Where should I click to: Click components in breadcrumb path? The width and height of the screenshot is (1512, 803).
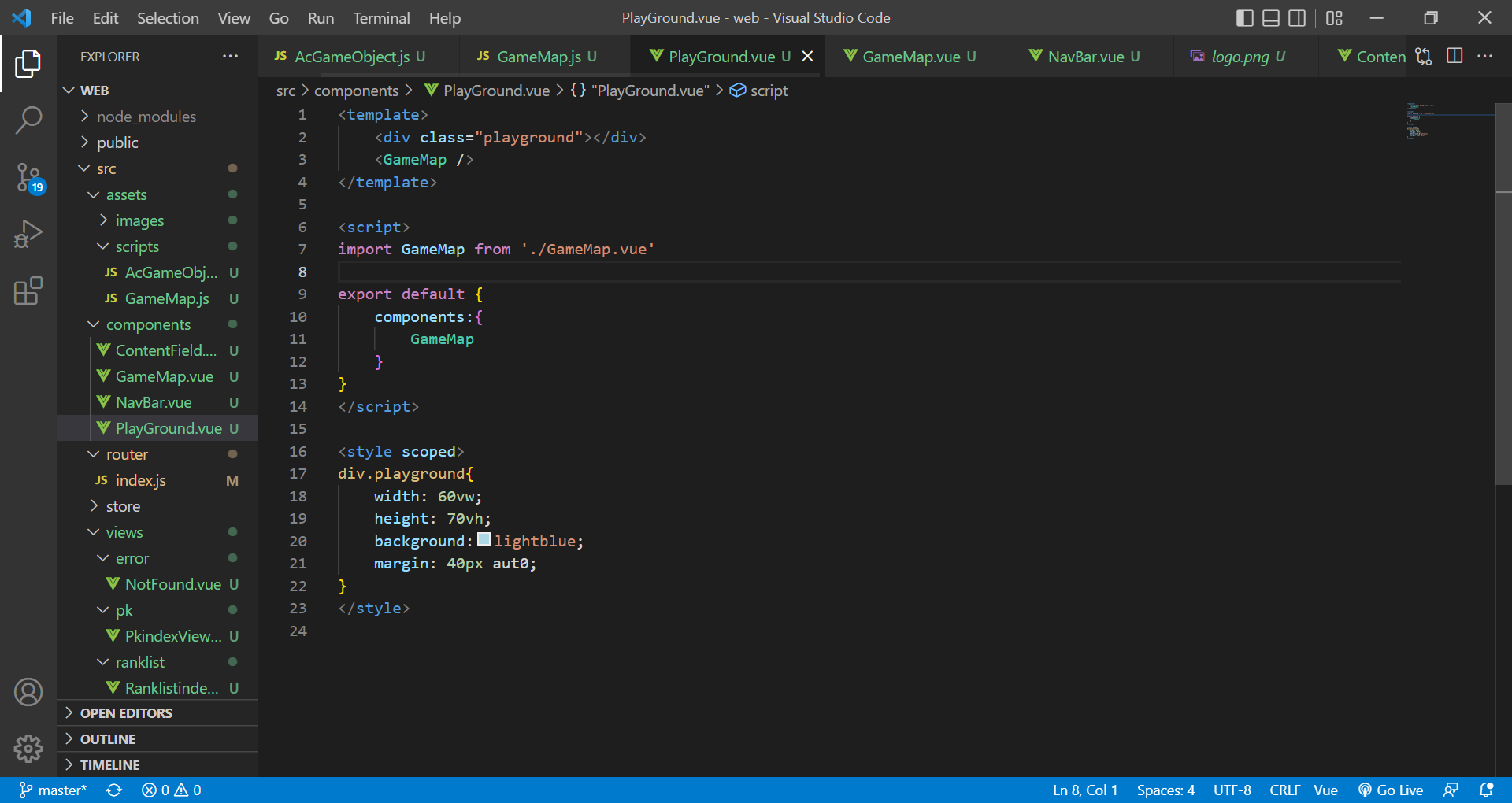point(356,91)
